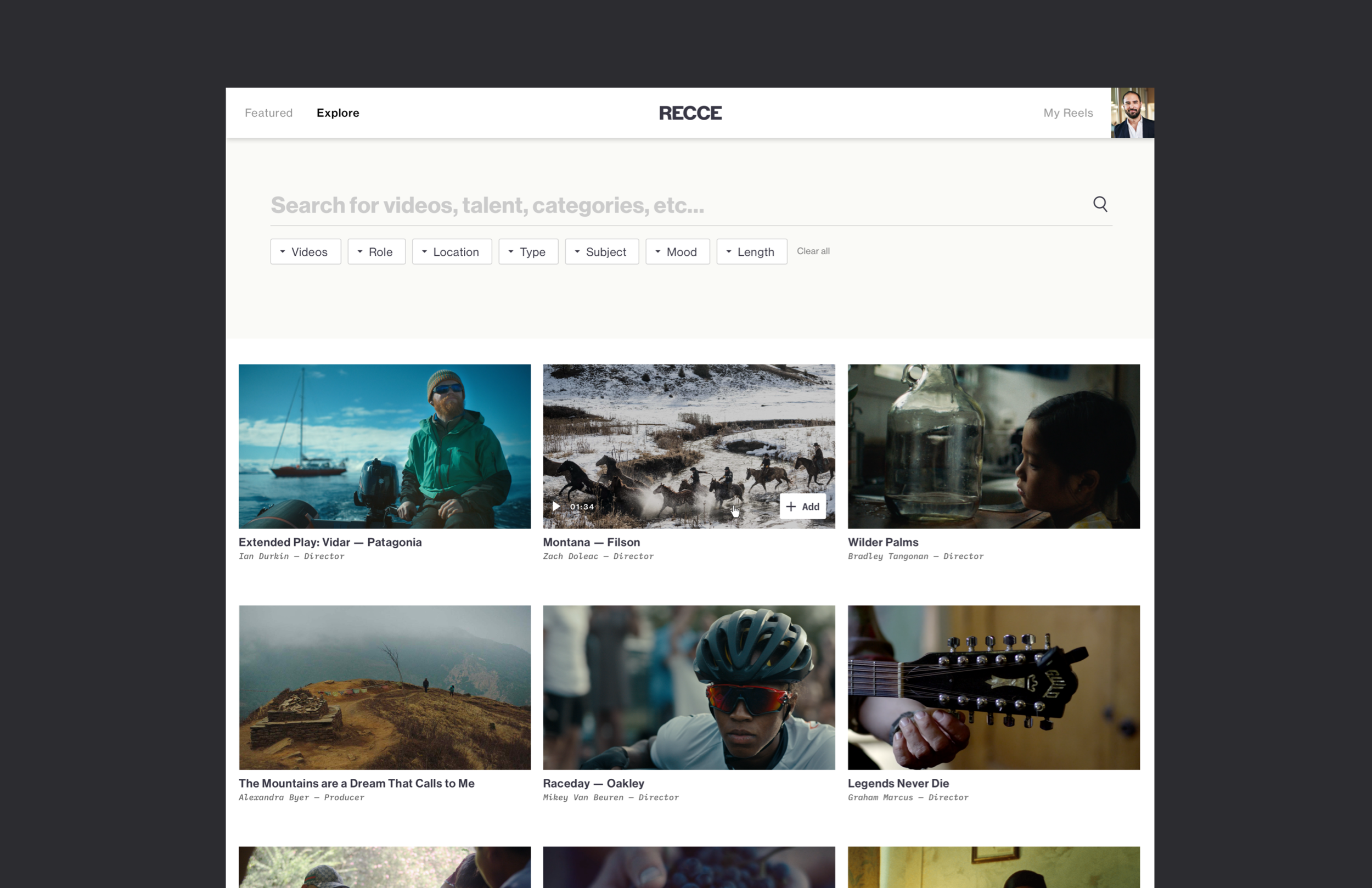
Task: Switch to the Featured tab
Action: pos(268,113)
